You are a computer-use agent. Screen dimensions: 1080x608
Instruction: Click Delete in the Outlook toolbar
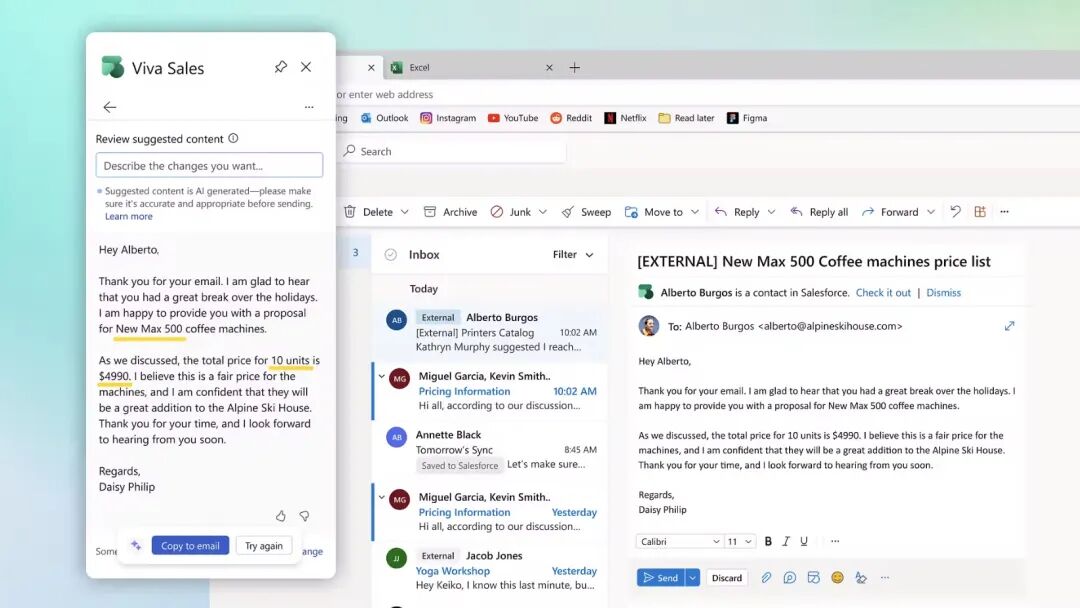click(x=368, y=211)
